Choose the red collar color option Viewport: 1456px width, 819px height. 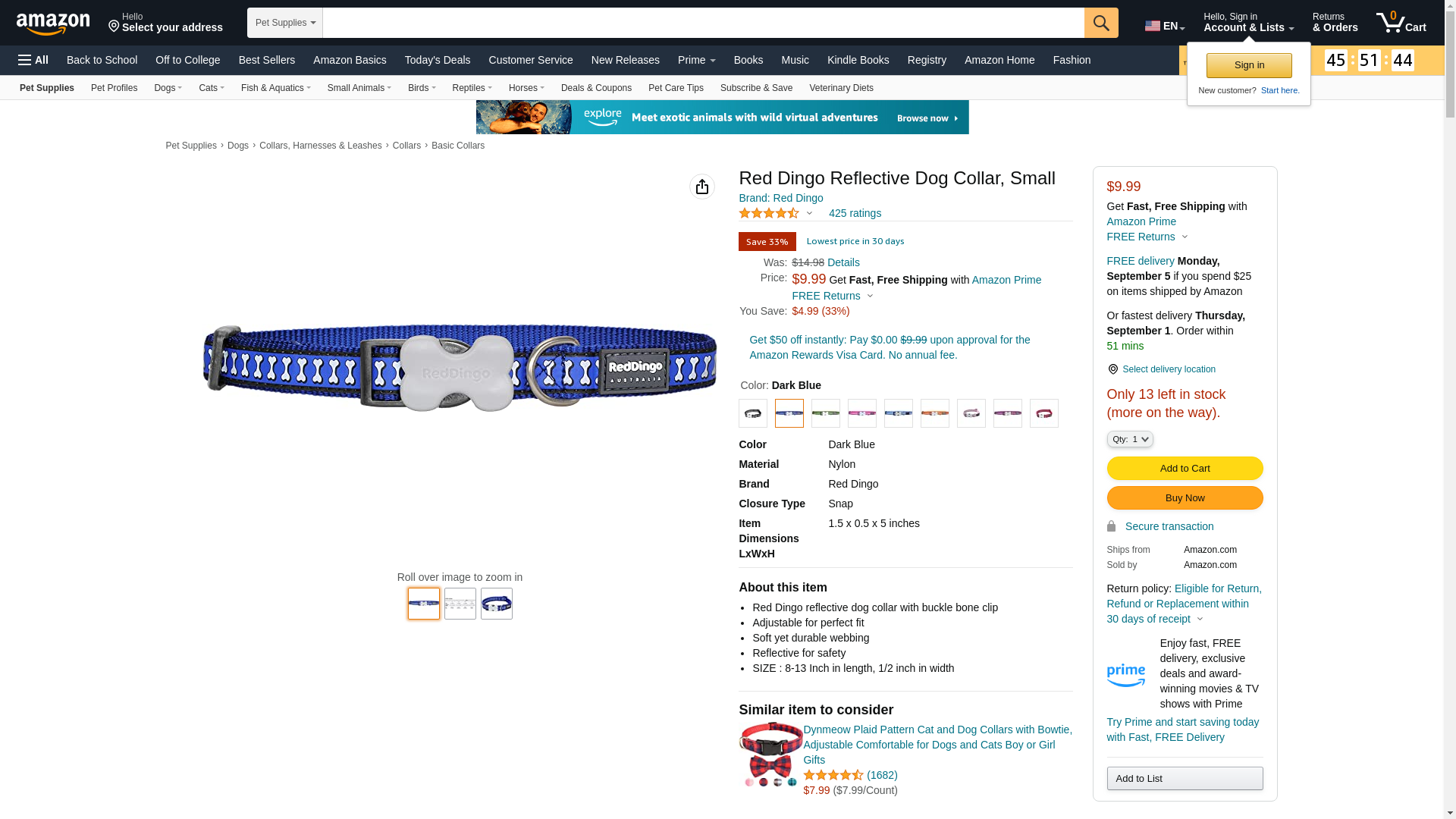tap(1044, 413)
